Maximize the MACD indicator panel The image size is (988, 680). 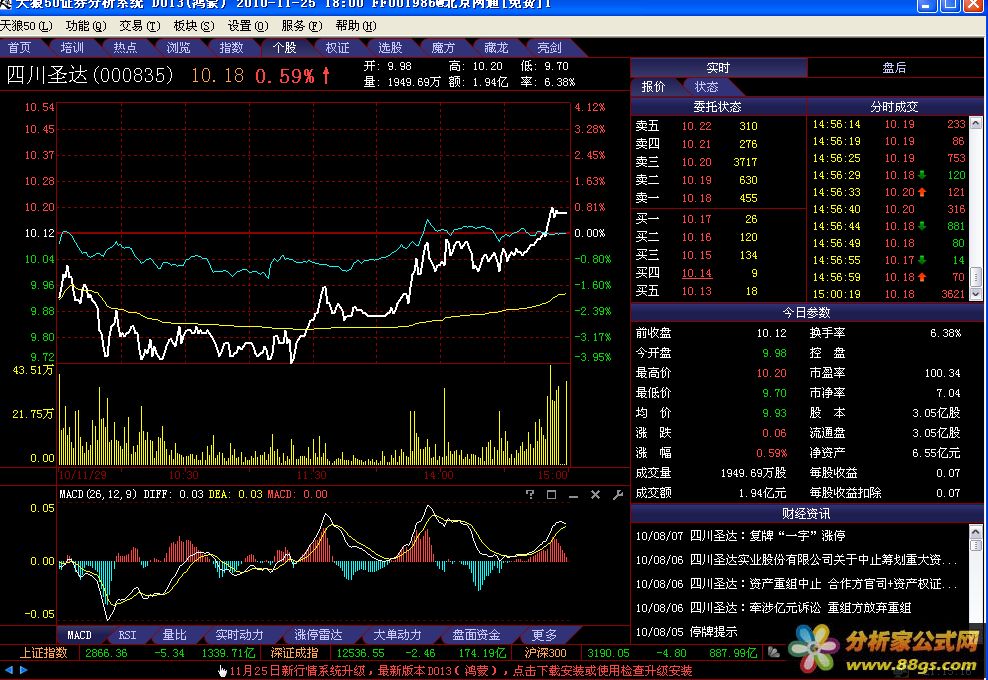click(x=551, y=495)
